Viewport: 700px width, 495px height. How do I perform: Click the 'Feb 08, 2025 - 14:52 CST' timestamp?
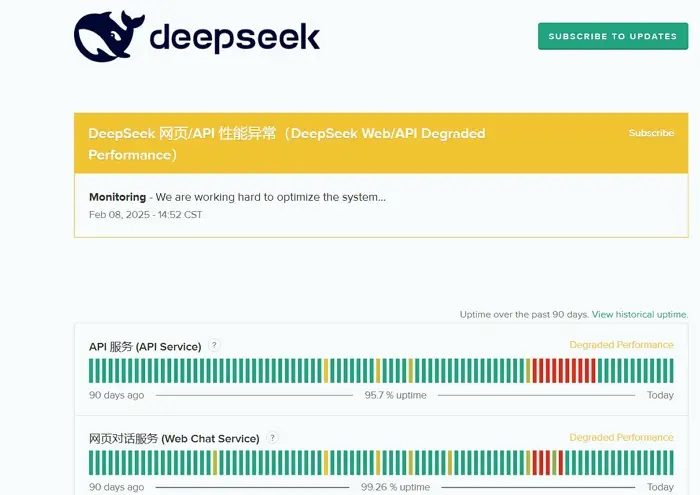pyautogui.click(x=146, y=215)
